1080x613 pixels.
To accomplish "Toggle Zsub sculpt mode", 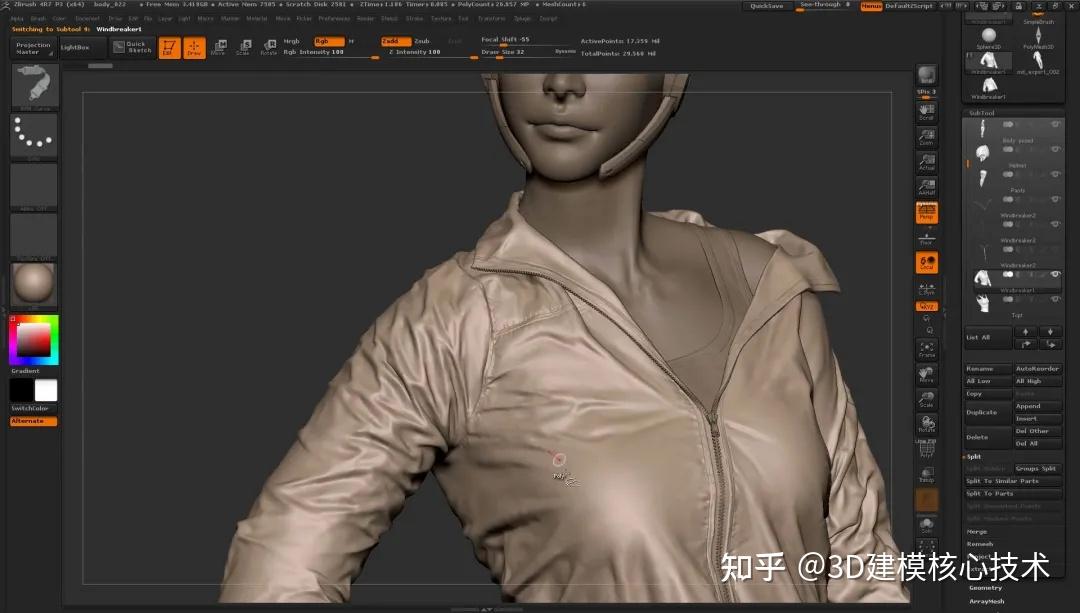I will tap(422, 41).
